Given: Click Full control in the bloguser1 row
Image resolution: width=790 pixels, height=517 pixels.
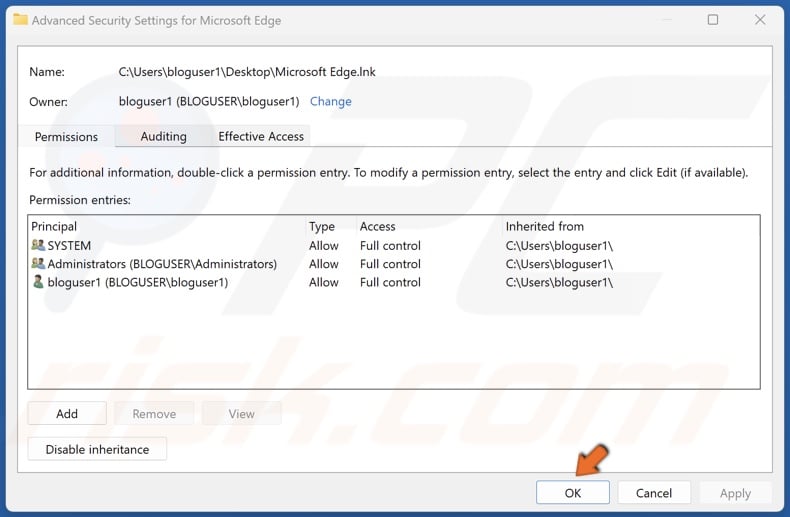Looking at the screenshot, I should click(x=390, y=282).
